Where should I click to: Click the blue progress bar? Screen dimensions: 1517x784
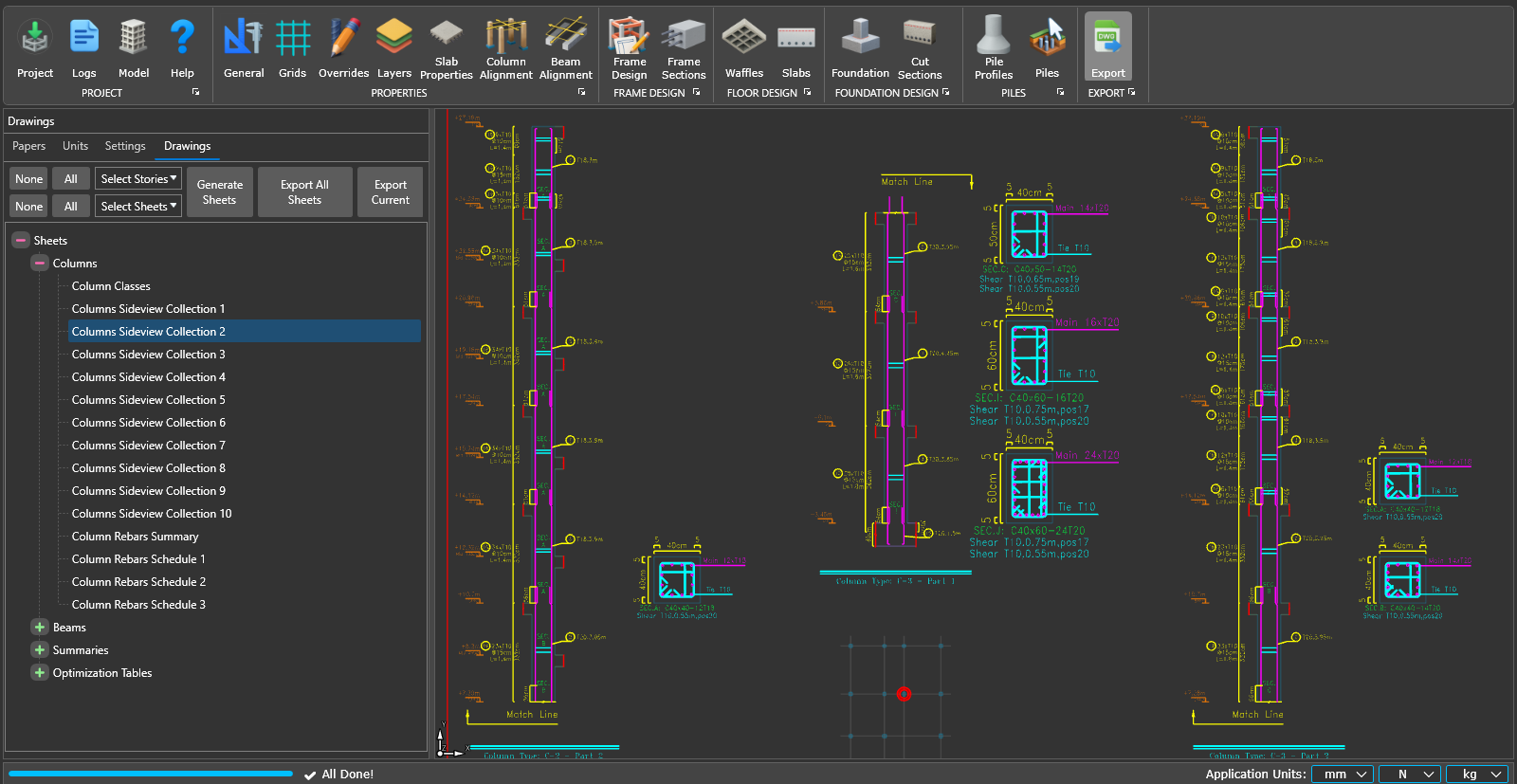[x=150, y=775]
